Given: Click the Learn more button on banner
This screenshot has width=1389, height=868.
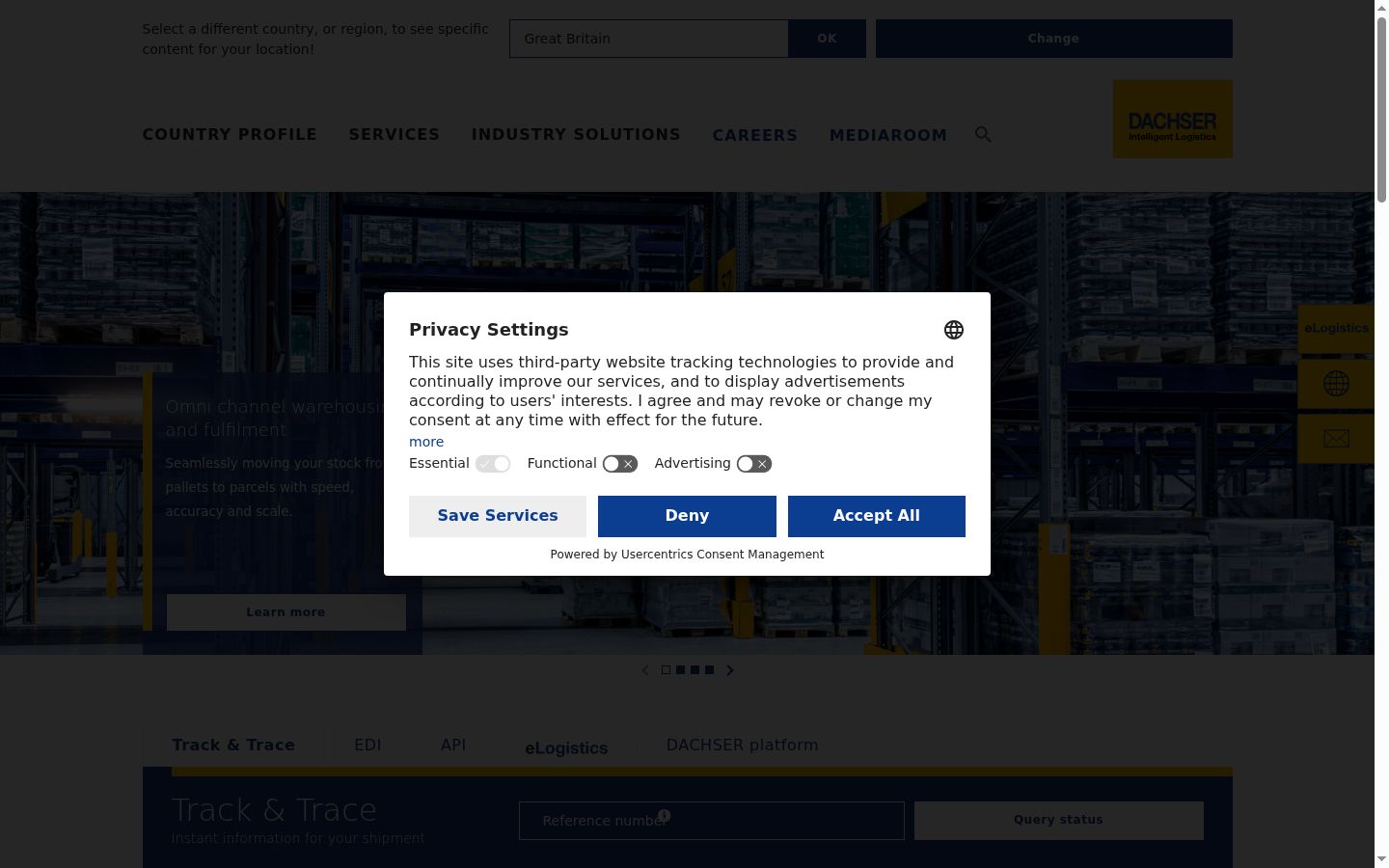Looking at the screenshot, I should 286,612.
